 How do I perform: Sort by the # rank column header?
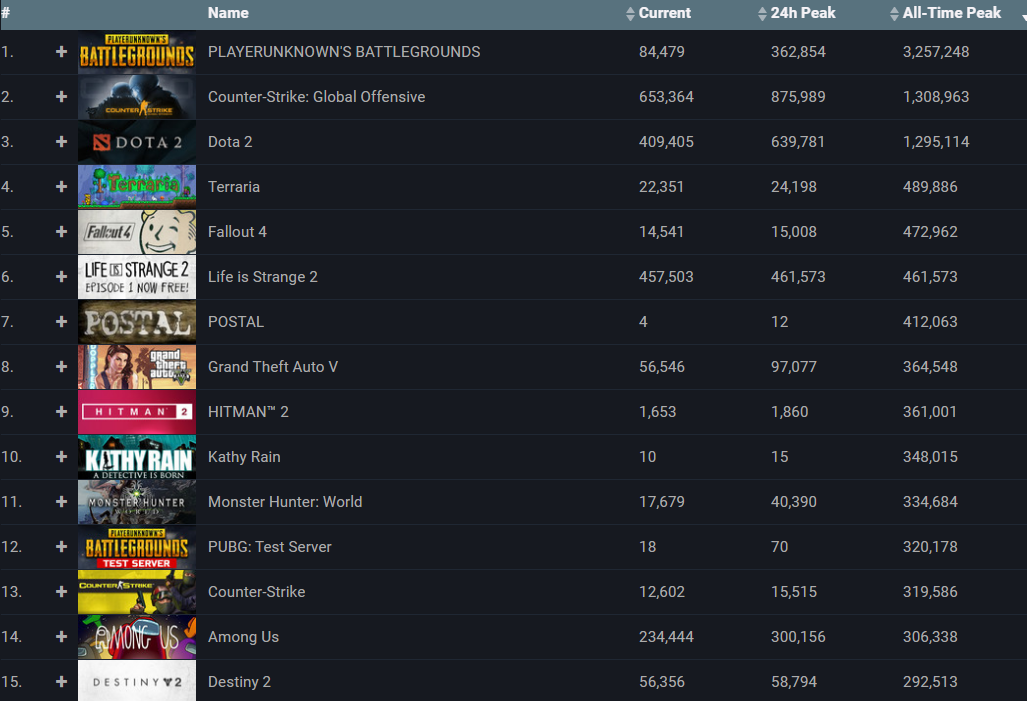pyautogui.click(x=5, y=13)
